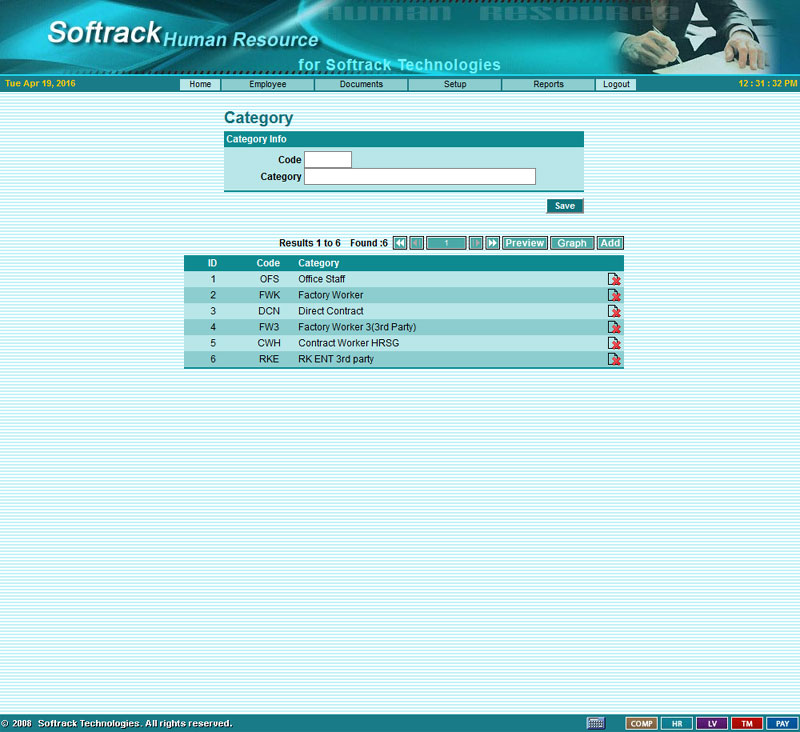800x732 pixels.
Task: Focus the Code input field
Action: point(328,160)
